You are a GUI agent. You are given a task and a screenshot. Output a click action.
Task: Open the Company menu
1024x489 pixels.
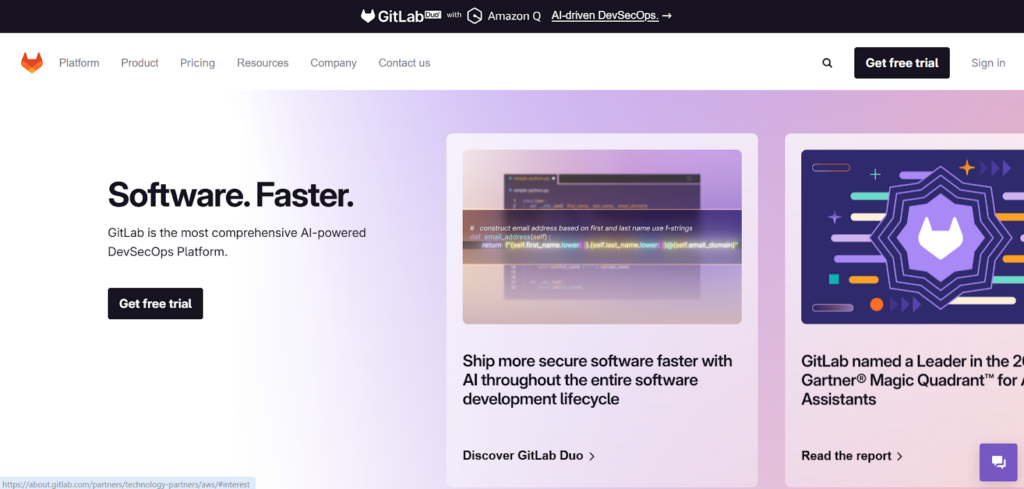[333, 63]
